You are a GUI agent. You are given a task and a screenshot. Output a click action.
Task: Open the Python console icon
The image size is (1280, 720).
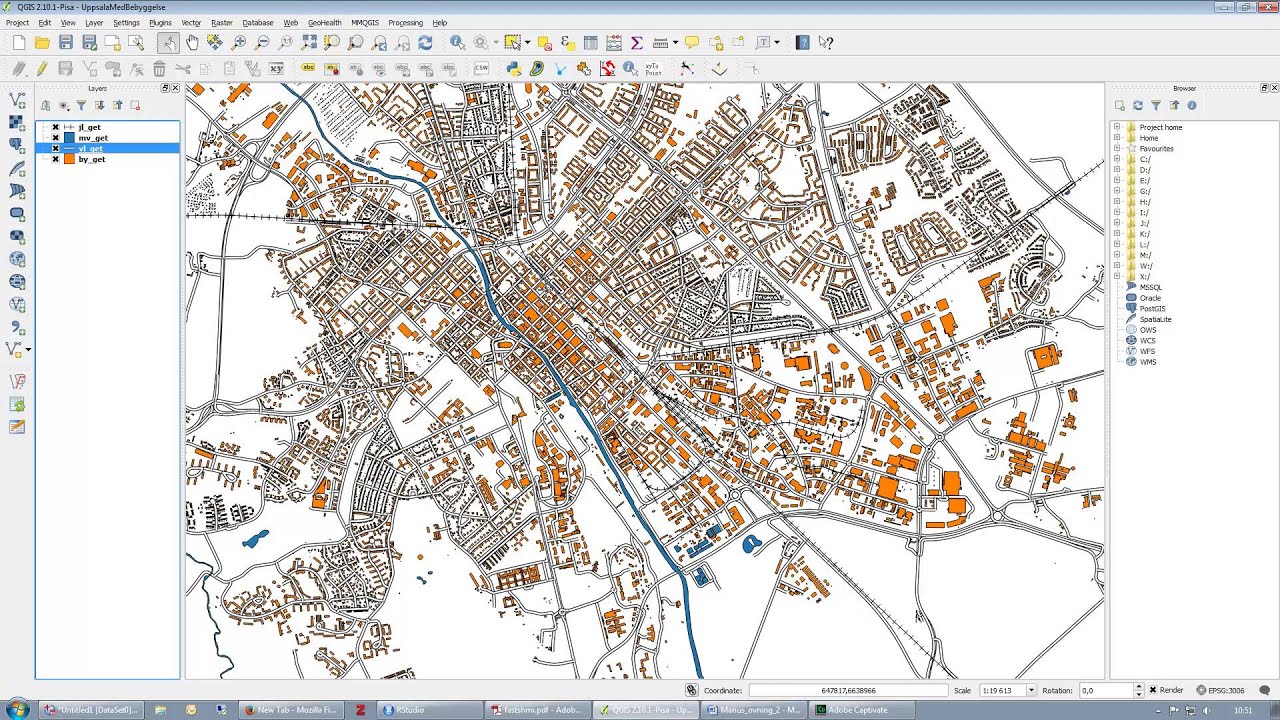click(x=514, y=69)
